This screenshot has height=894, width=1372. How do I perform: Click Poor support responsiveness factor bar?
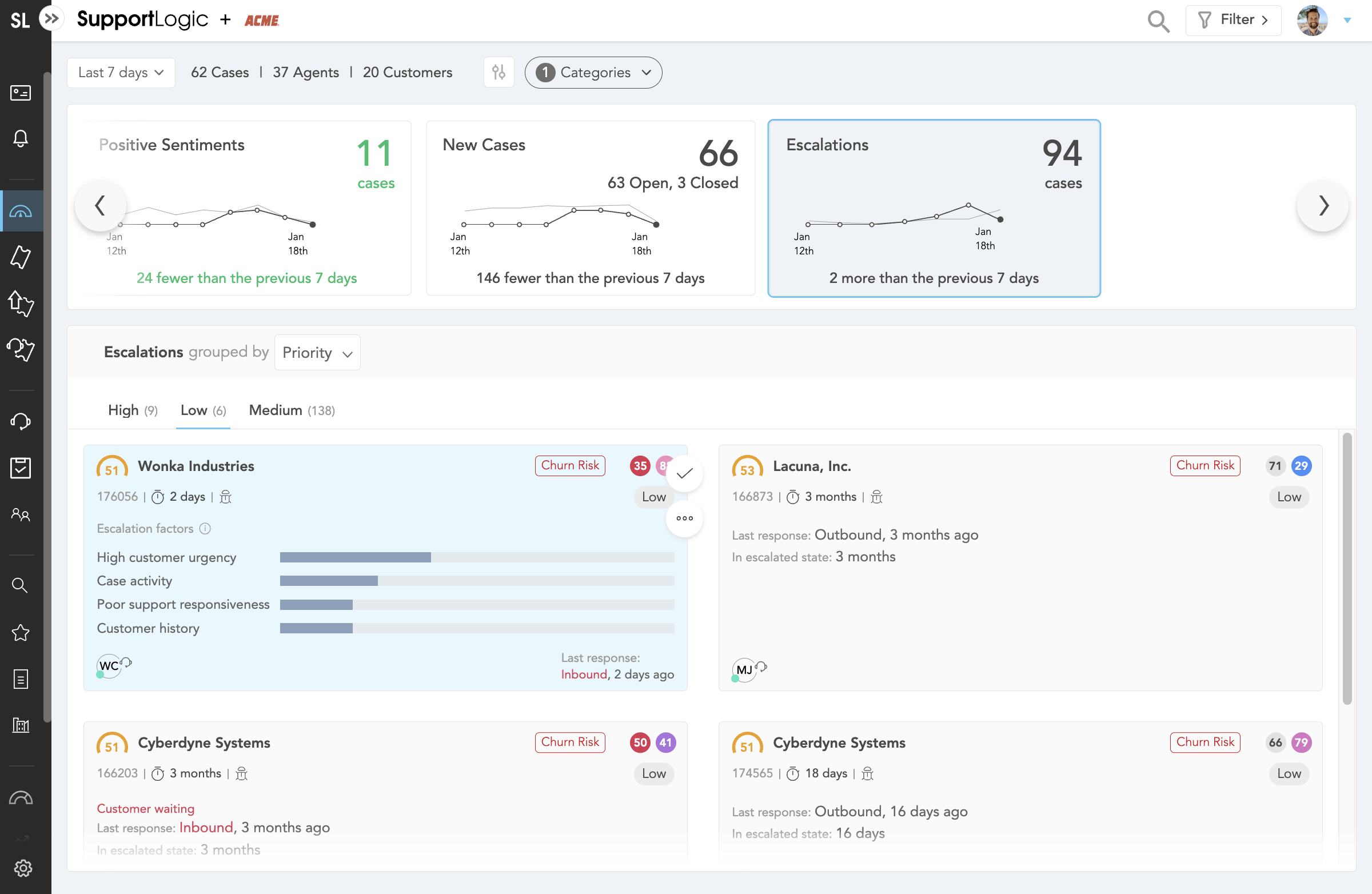tap(477, 605)
